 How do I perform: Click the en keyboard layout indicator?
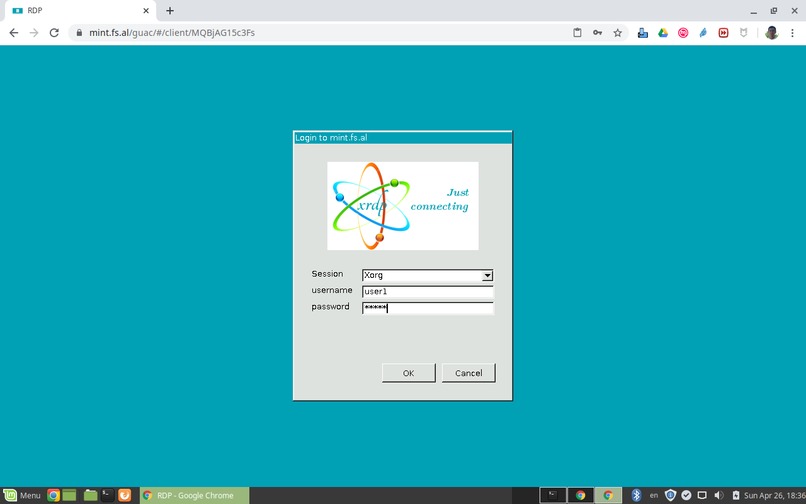pos(653,495)
